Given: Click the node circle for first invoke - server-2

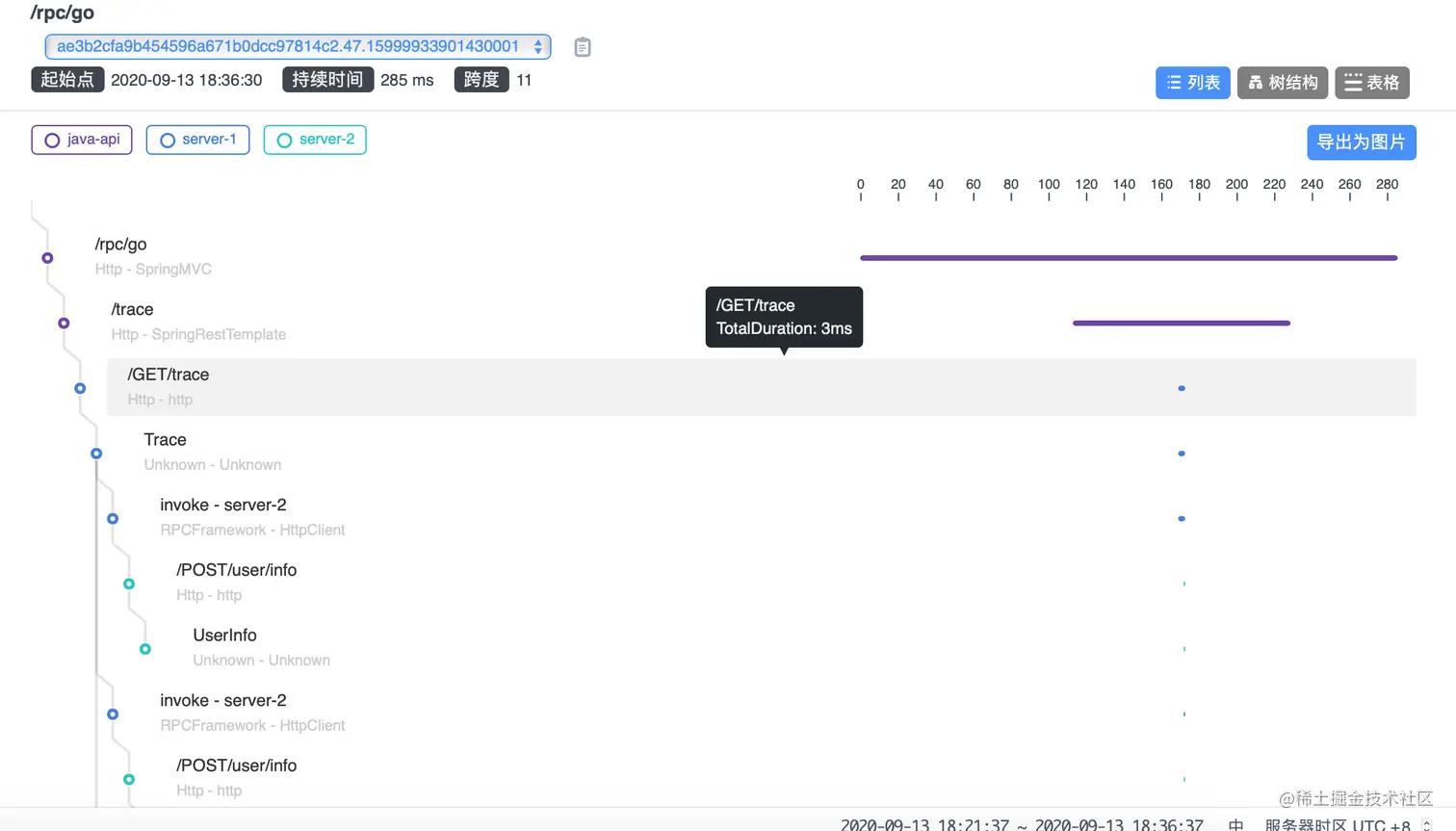Looking at the screenshot, I should pos(113,519).
